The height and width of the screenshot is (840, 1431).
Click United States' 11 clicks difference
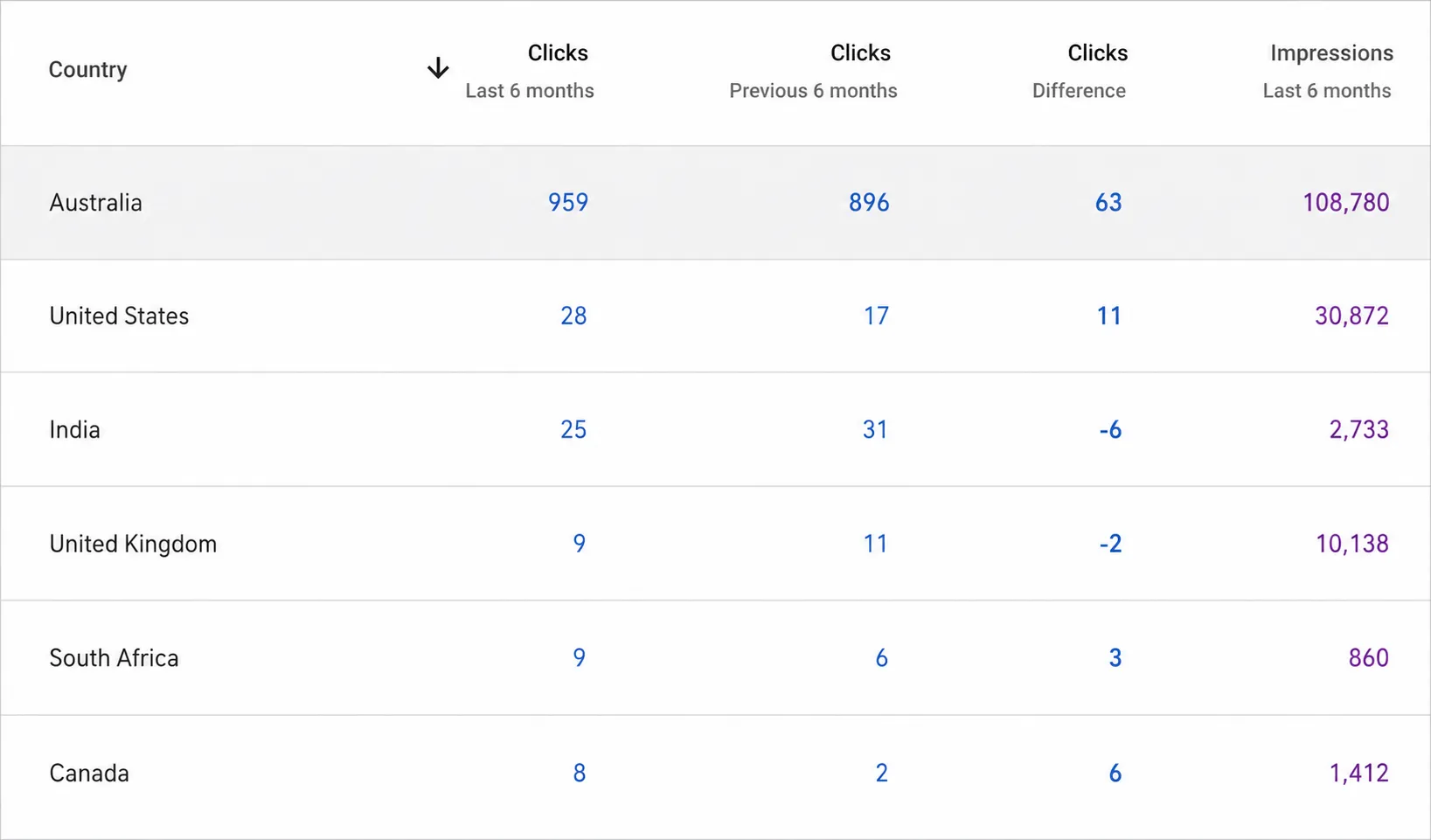1109,316
